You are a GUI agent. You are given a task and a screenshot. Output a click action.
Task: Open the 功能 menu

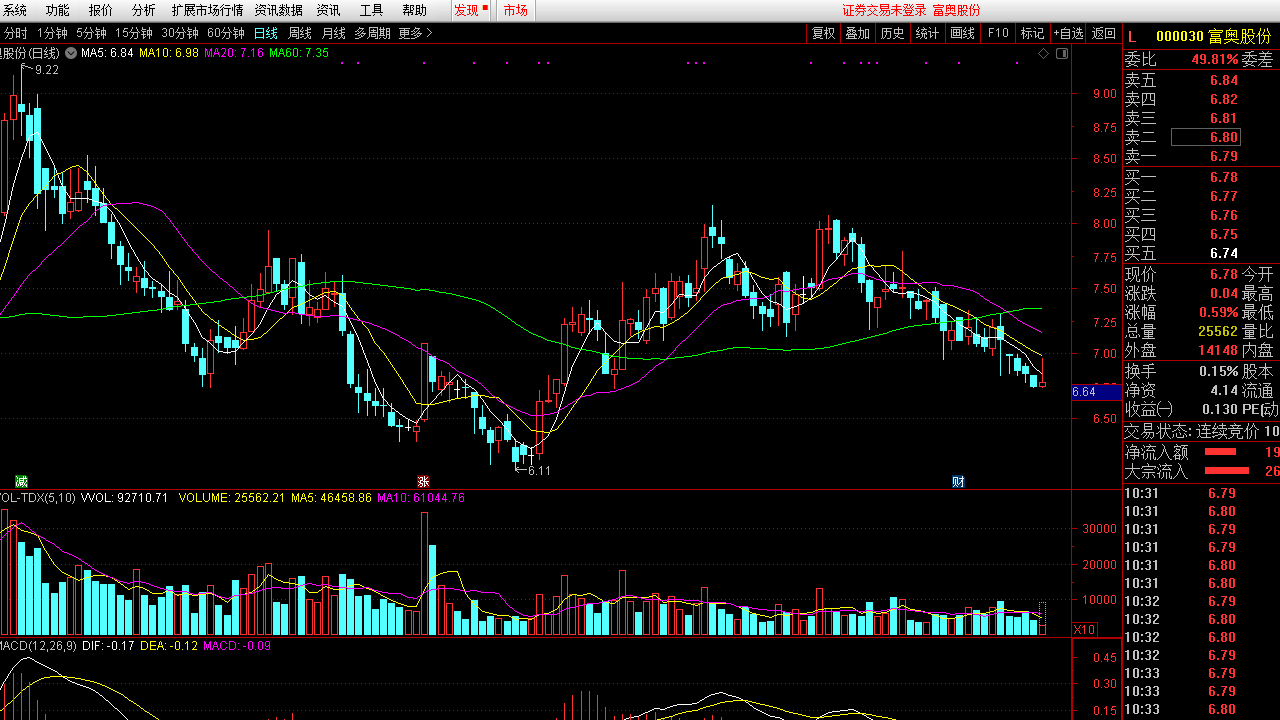(58, 10)
